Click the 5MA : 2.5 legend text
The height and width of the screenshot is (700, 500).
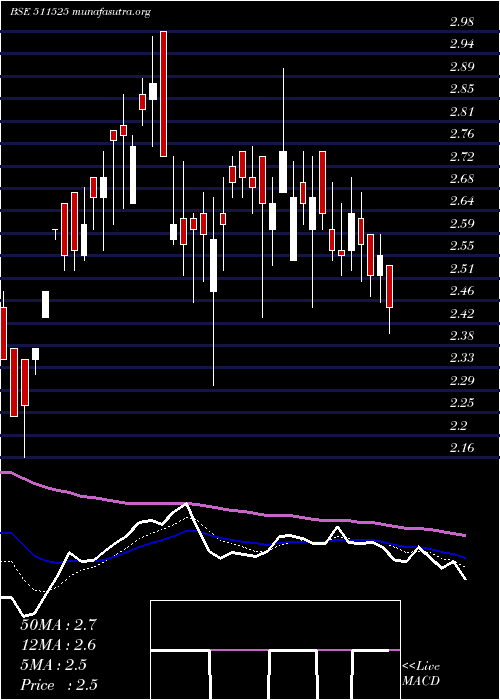(54, 665)
